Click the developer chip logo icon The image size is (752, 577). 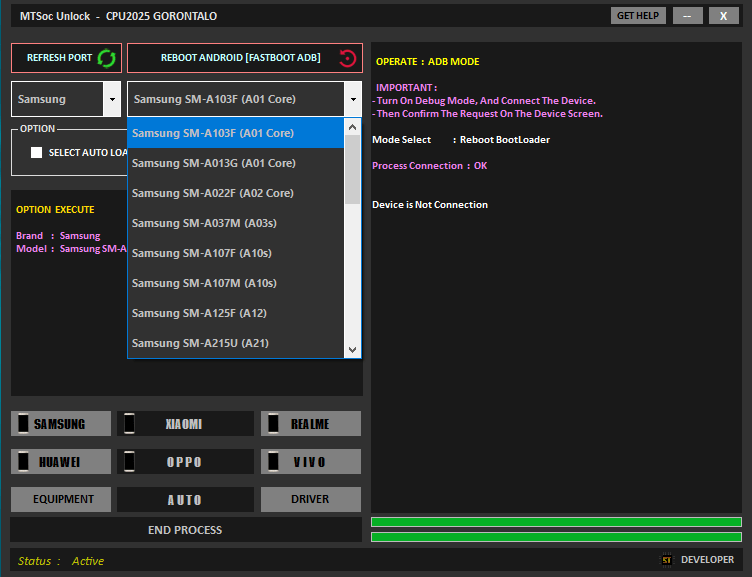click(667, 560)
